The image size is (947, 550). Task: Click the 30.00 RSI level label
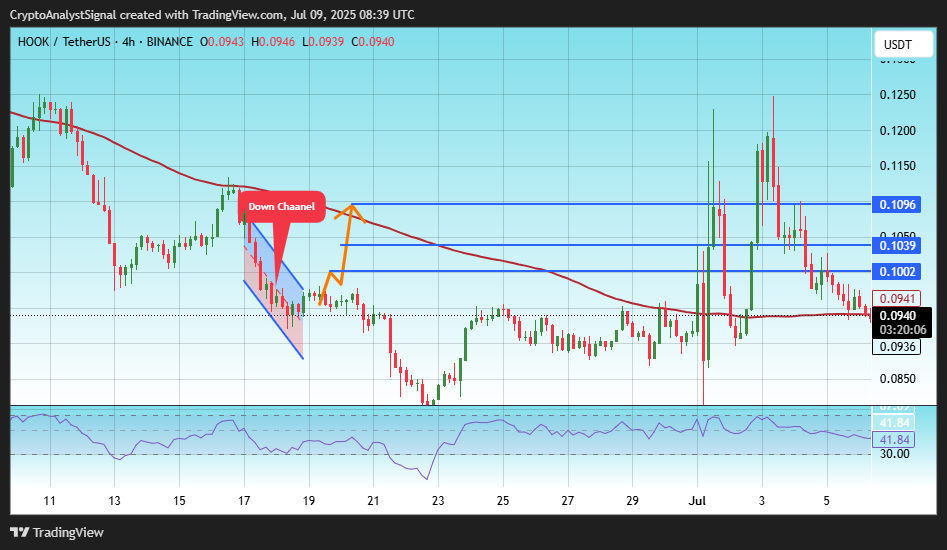[894, 454]
